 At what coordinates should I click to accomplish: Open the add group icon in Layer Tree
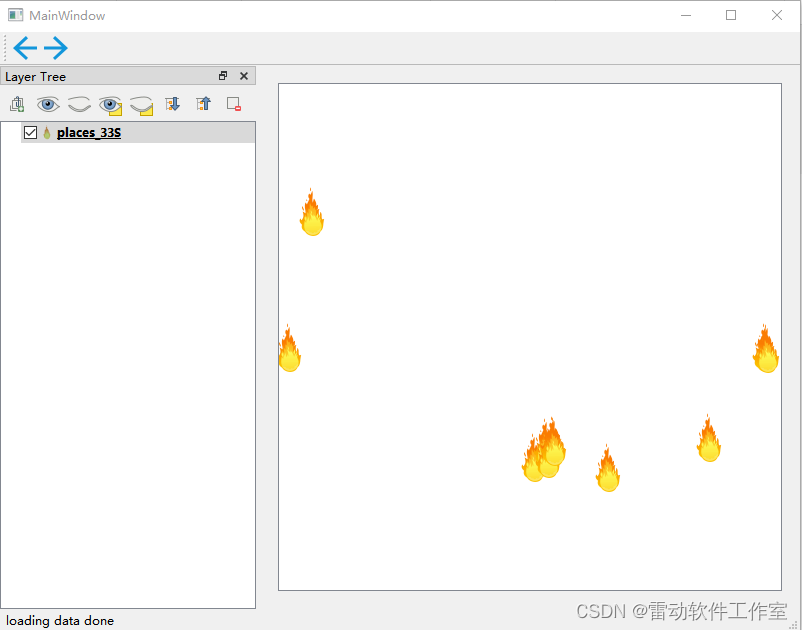17,104
